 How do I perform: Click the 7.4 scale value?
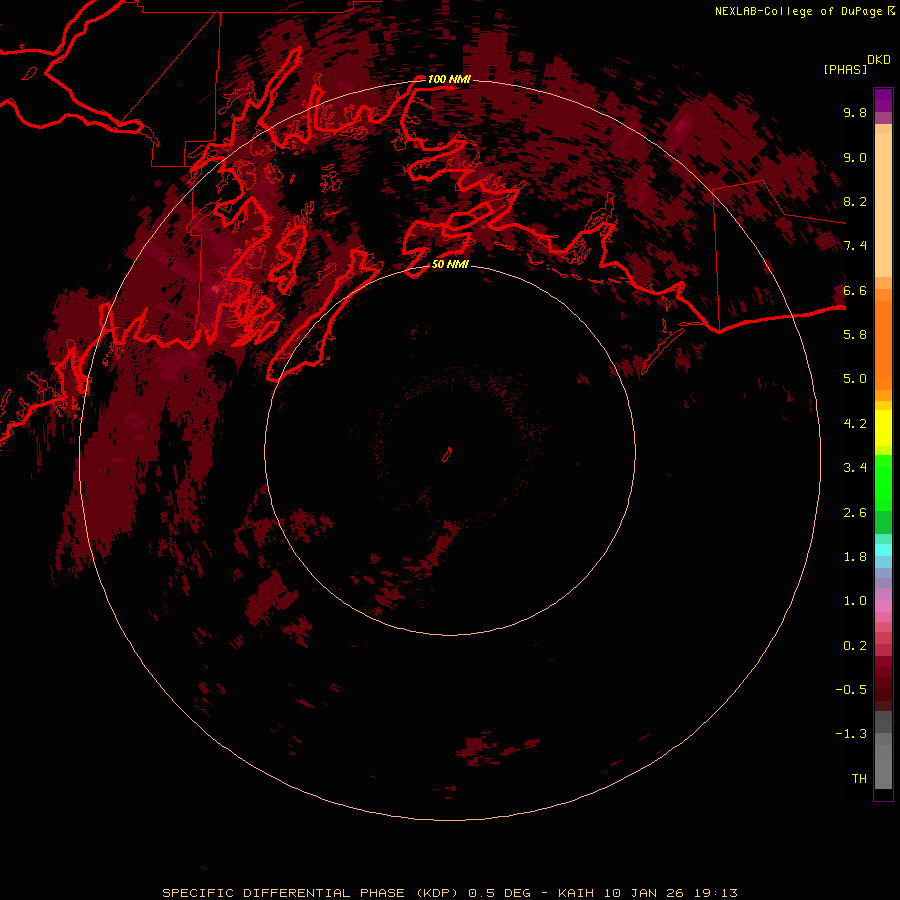855,246
